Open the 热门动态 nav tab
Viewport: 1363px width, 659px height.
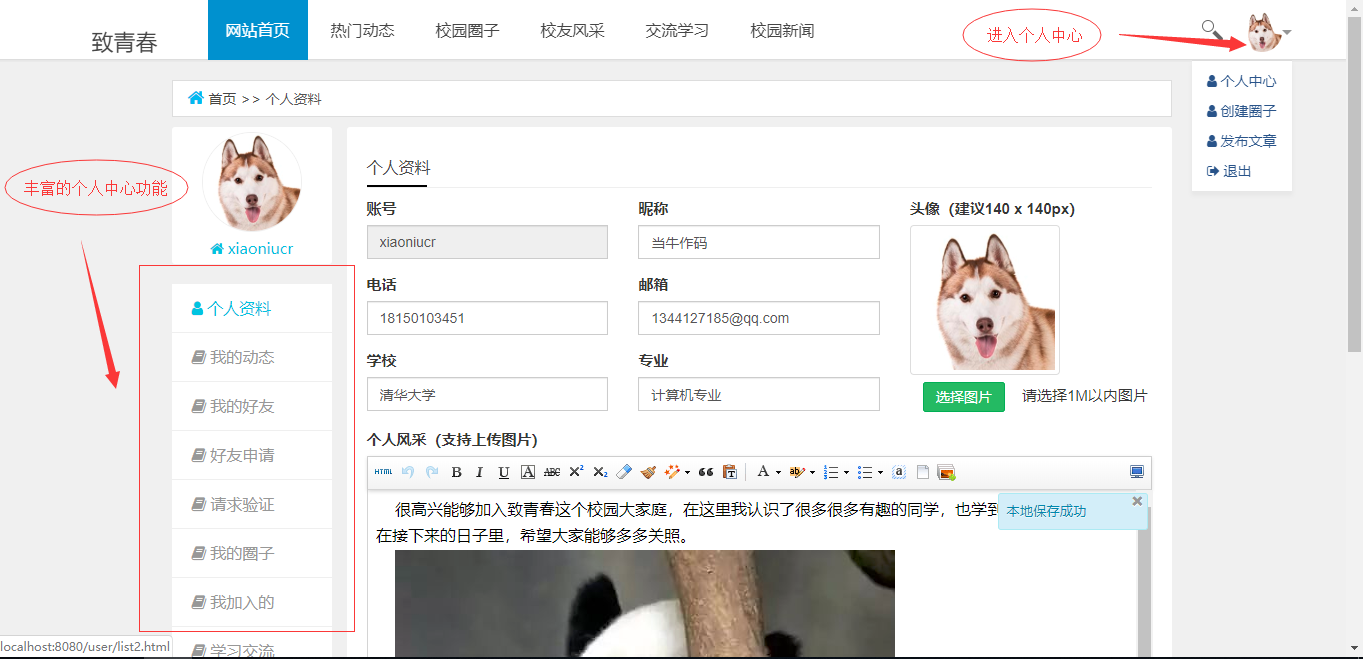pos(362,30)
